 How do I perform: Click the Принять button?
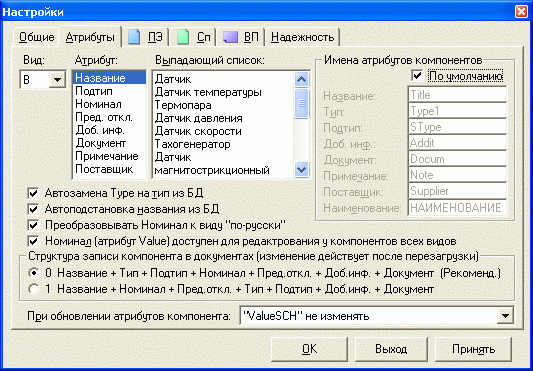click(473, 349)
